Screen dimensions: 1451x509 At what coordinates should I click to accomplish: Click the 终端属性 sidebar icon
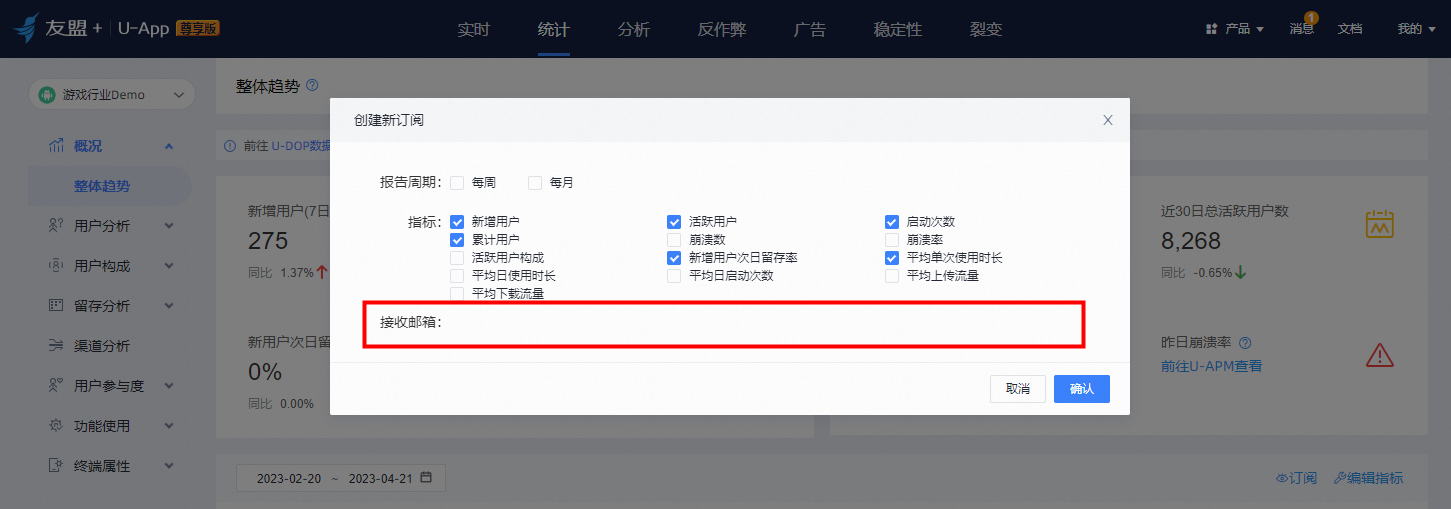coord(57,466)
